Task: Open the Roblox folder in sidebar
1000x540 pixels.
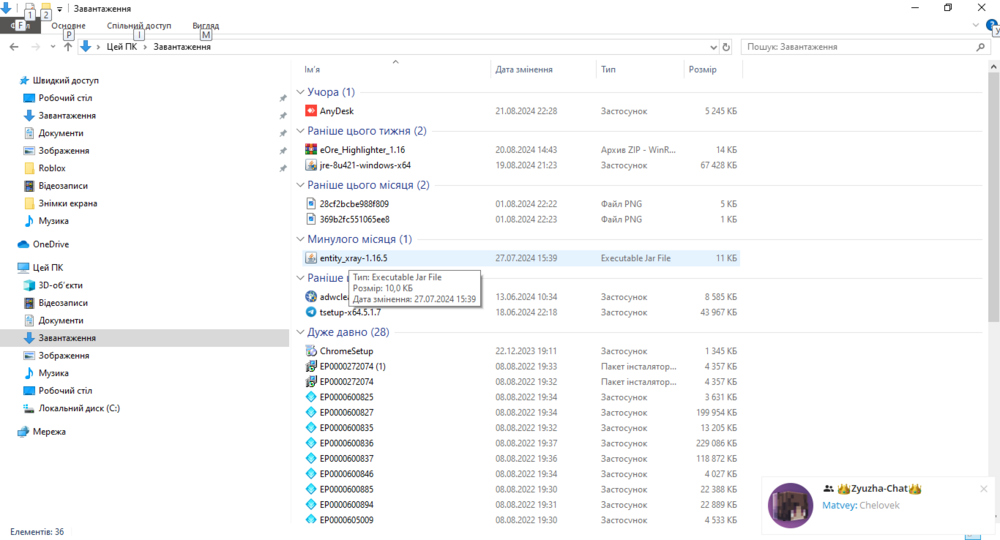Action: point(52,168)
